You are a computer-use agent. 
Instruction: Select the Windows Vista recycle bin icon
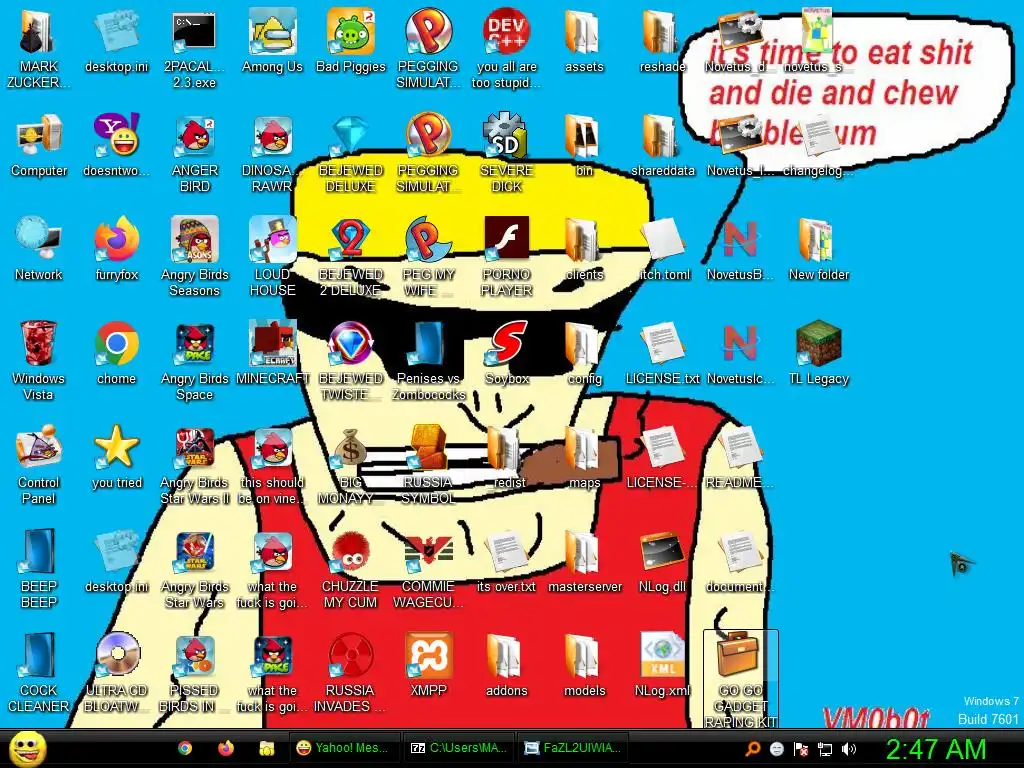pos(39,360)
